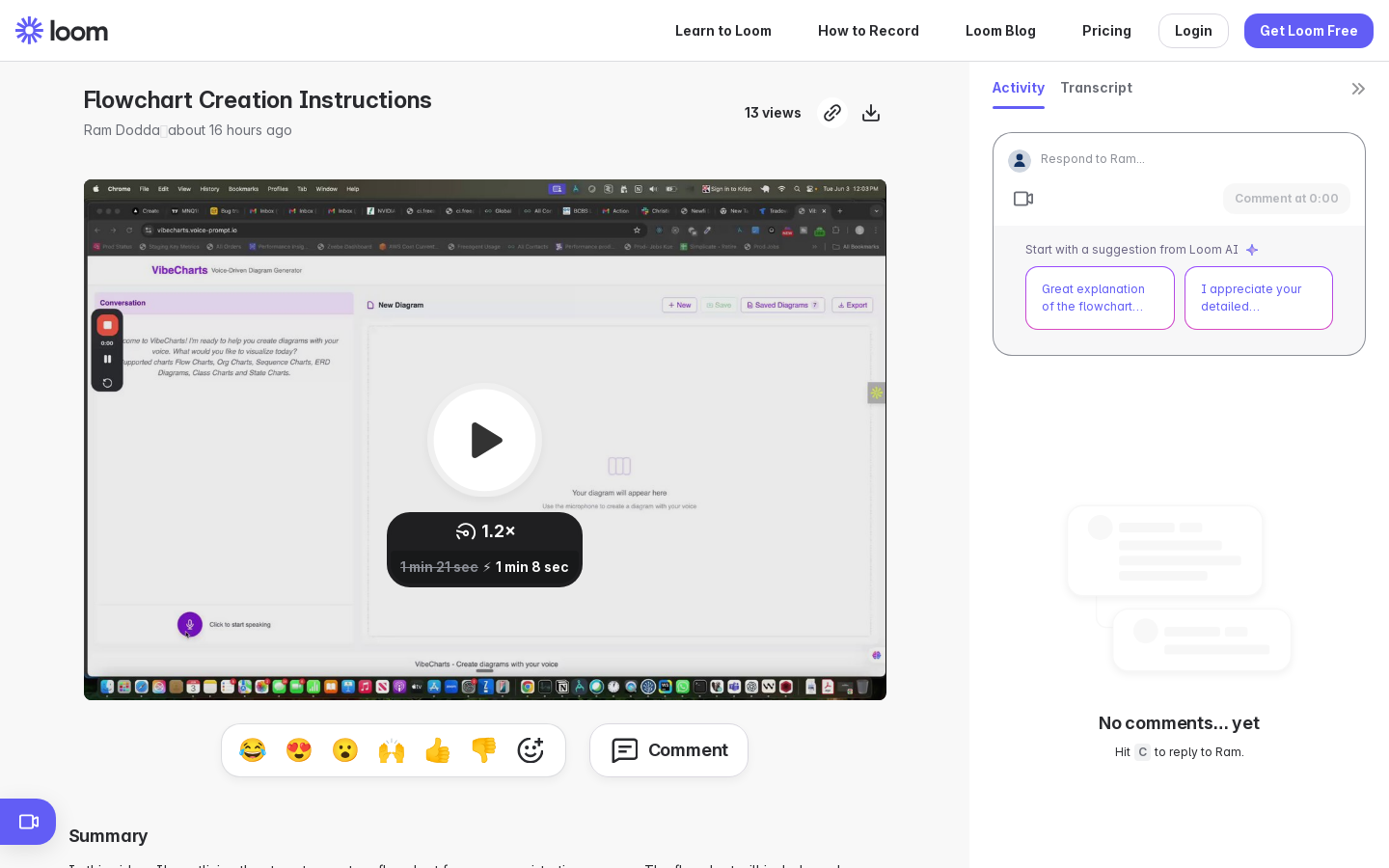Click the Flowchart Creation Instructions title

258,100
